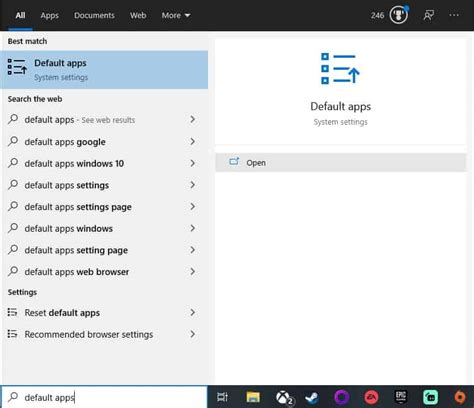Expand arrow for 'default apps web browser'
The image size is (474, 408).
click(192, 271)
